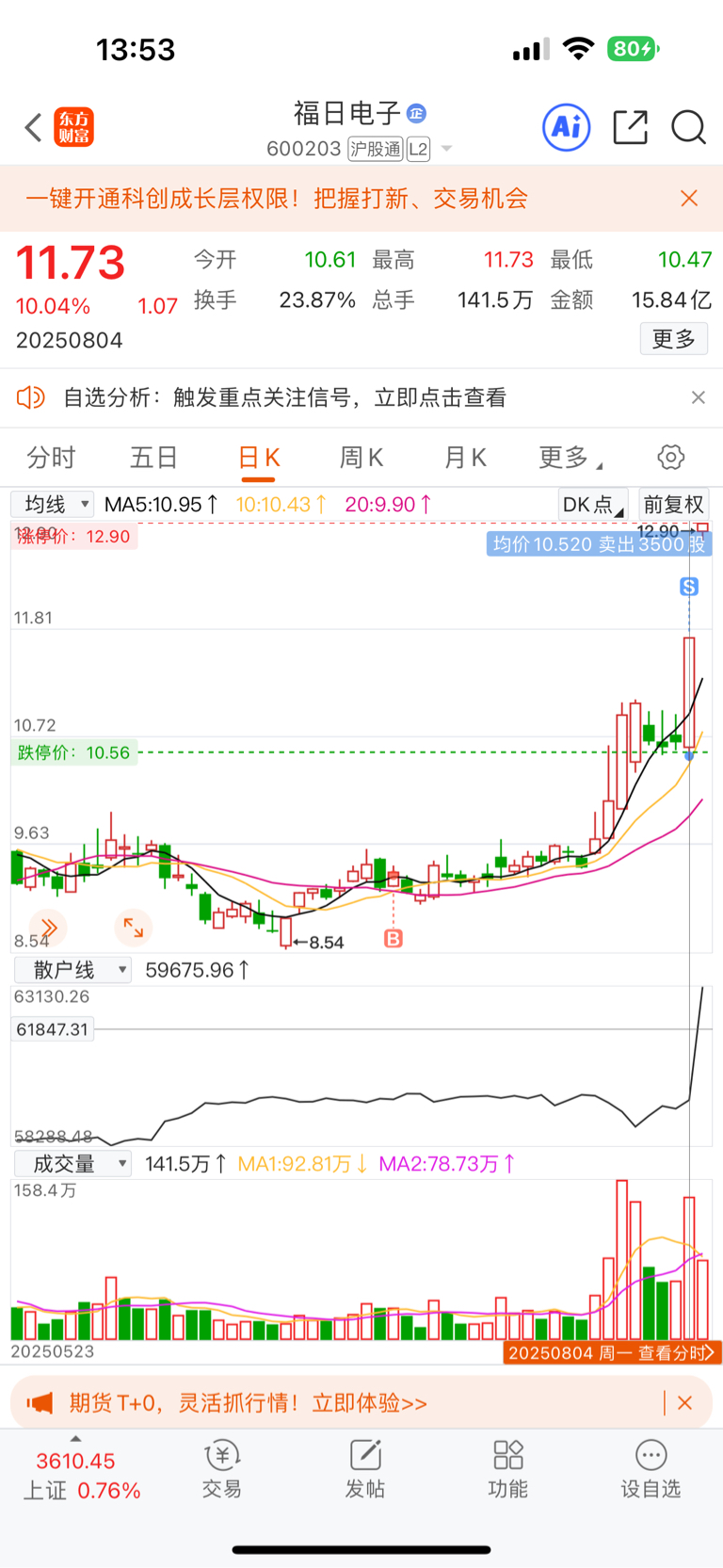This screenshot has height=1568, width=723.
Task: Open the AI assistant icon
Action: point(567,127)
